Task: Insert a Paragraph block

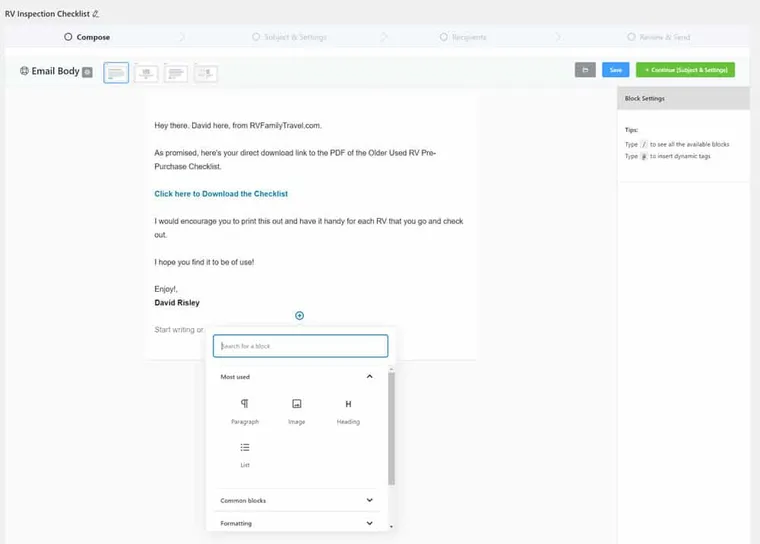Action: pyautogui.click(x=245, y=412)
